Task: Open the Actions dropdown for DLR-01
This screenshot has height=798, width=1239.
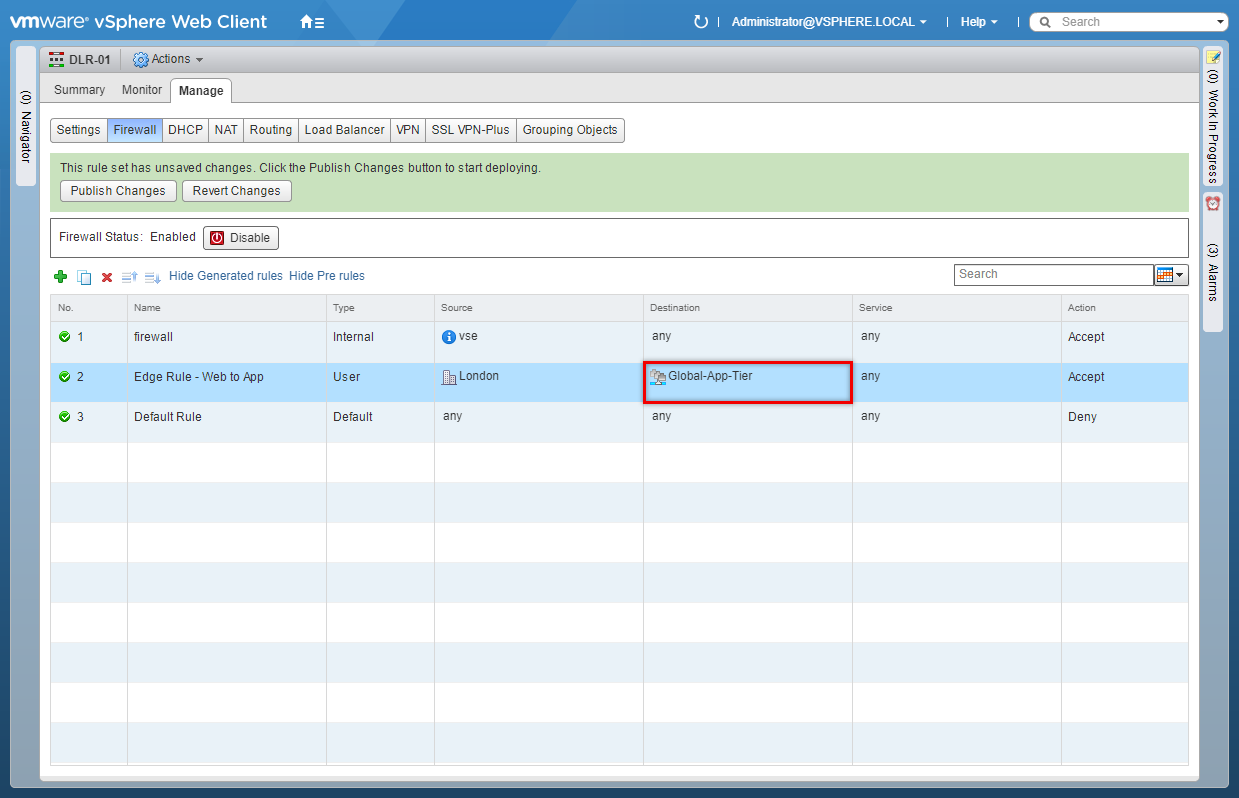Action: [168, 60]
